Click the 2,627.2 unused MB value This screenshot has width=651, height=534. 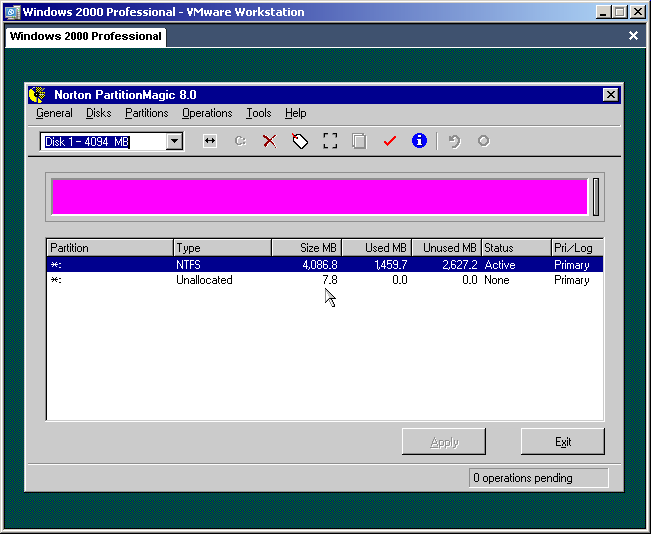(x=460, y=265)
